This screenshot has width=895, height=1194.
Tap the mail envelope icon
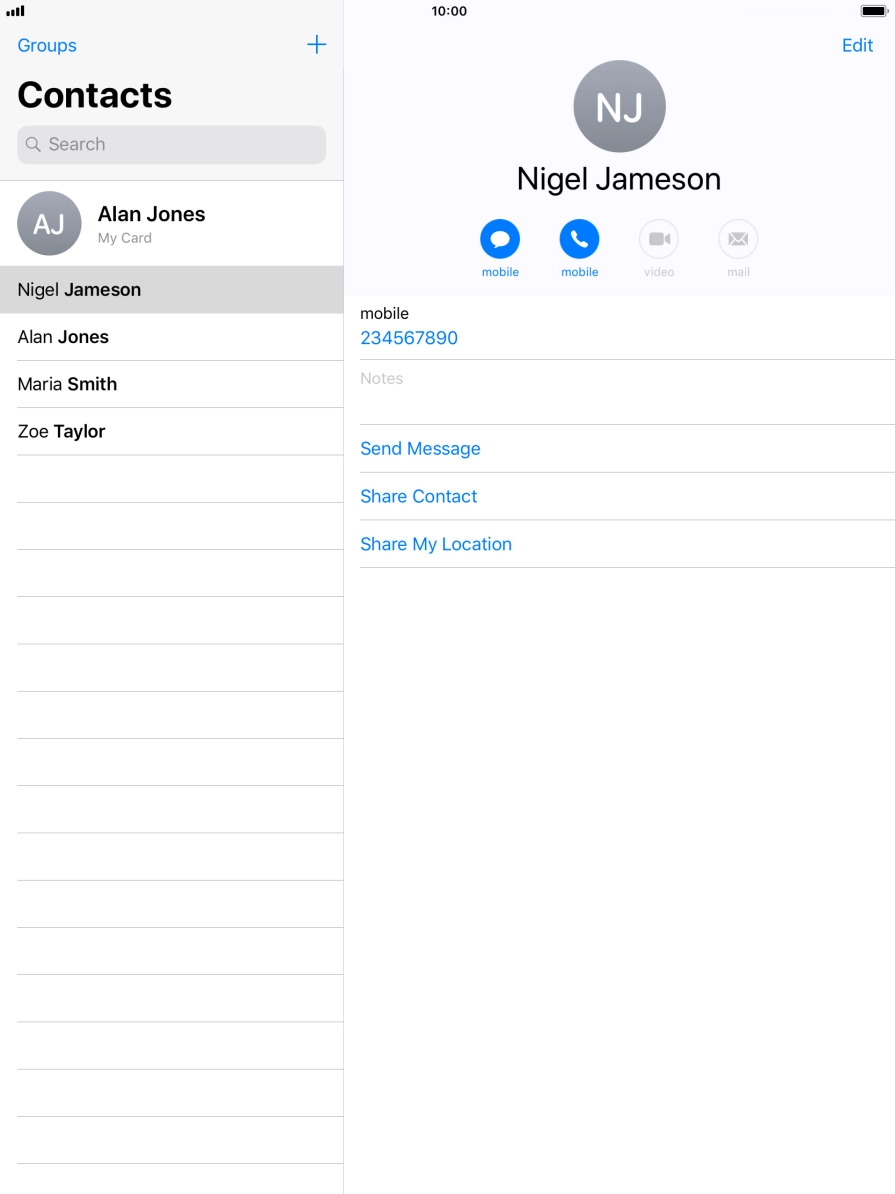pyautogui.click(x=738, y=239)
